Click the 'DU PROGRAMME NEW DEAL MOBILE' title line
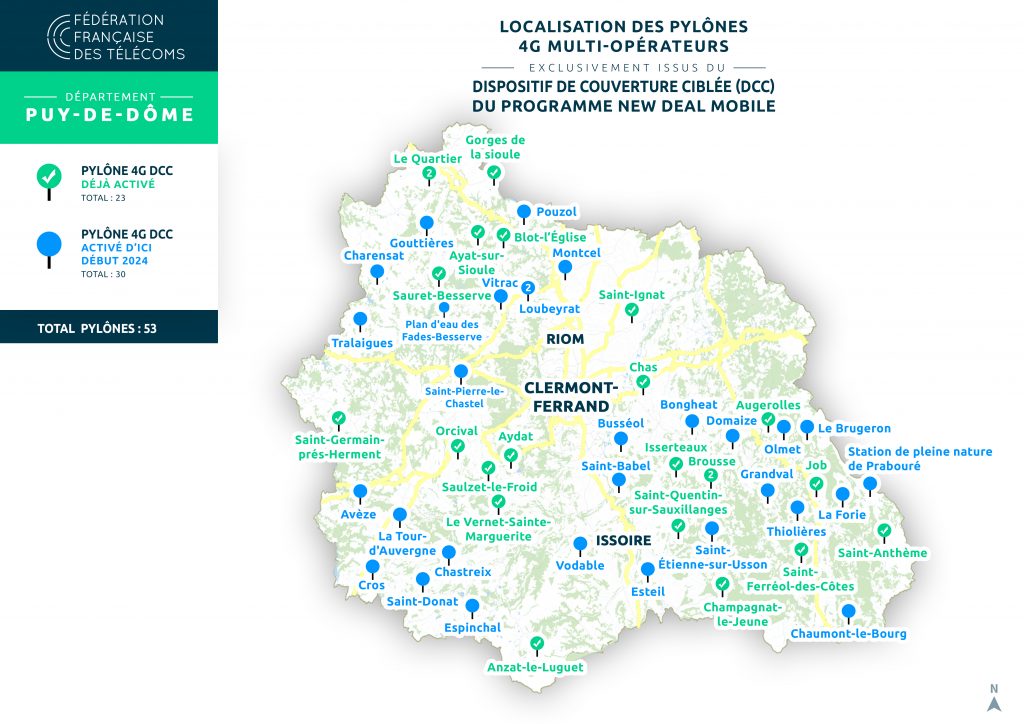 click(624, 106)
